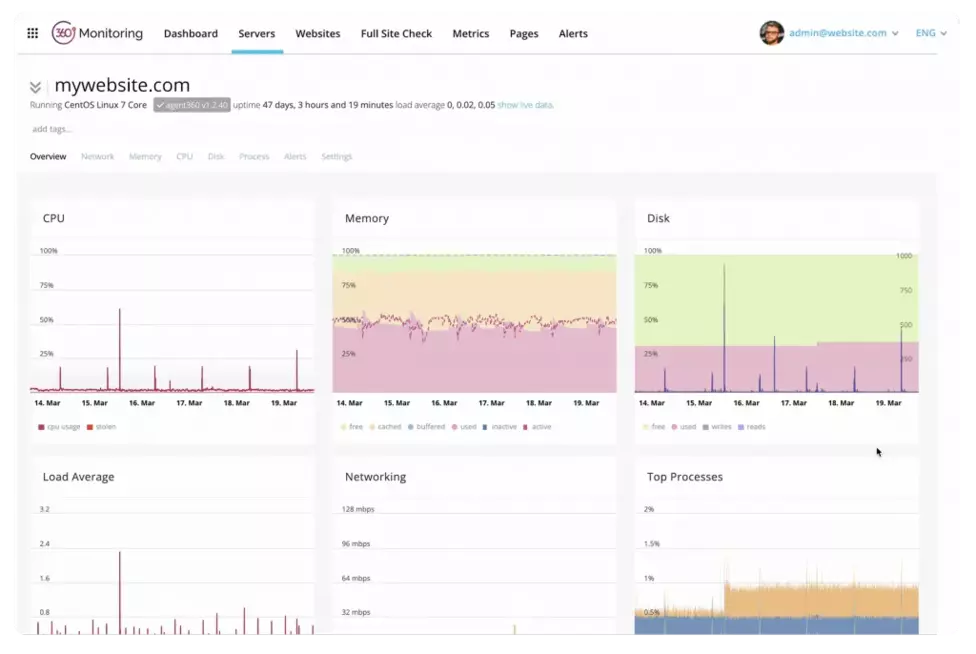Toggle the cached series in Memory legend
This screenshot has height=654, width=976.
pyautogui.click(x=388, y=427)
